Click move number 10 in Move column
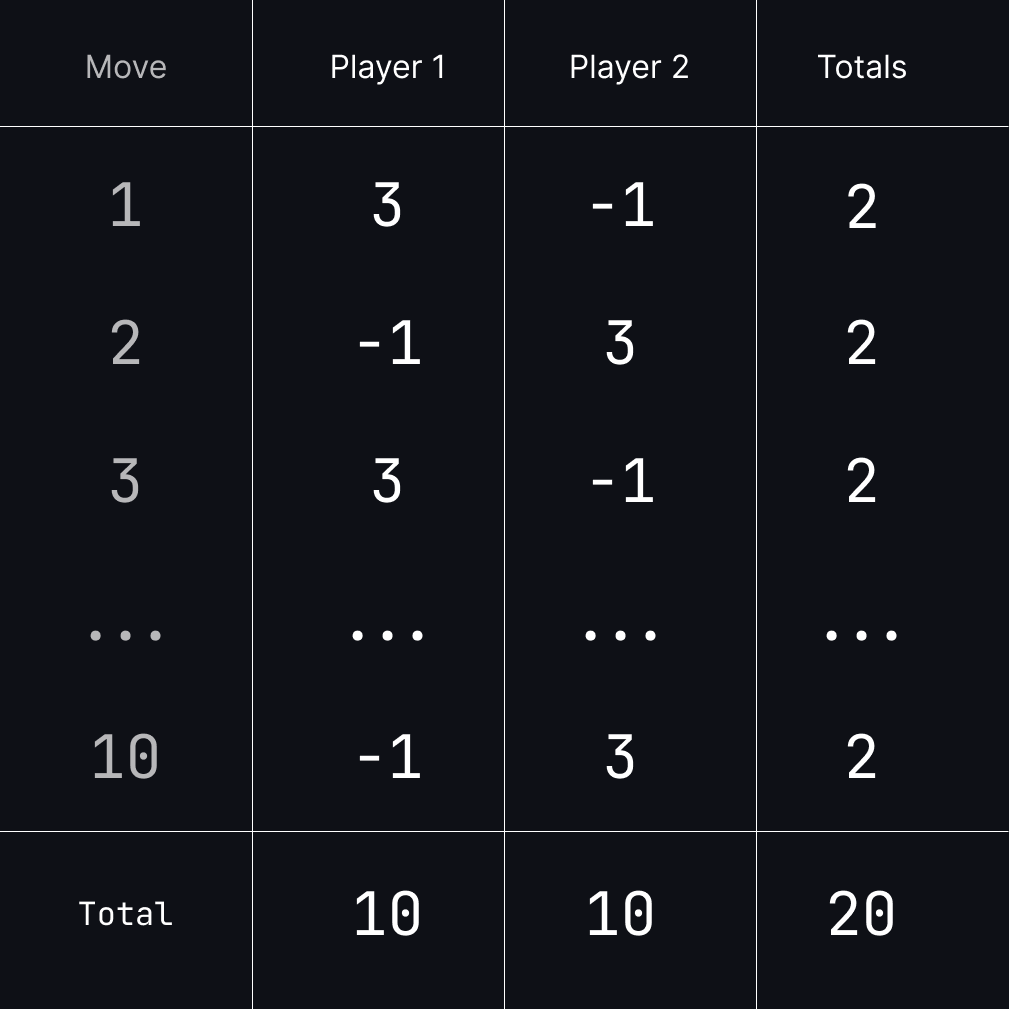Viewport: 1009px width, 1009px height. (126, 757)
